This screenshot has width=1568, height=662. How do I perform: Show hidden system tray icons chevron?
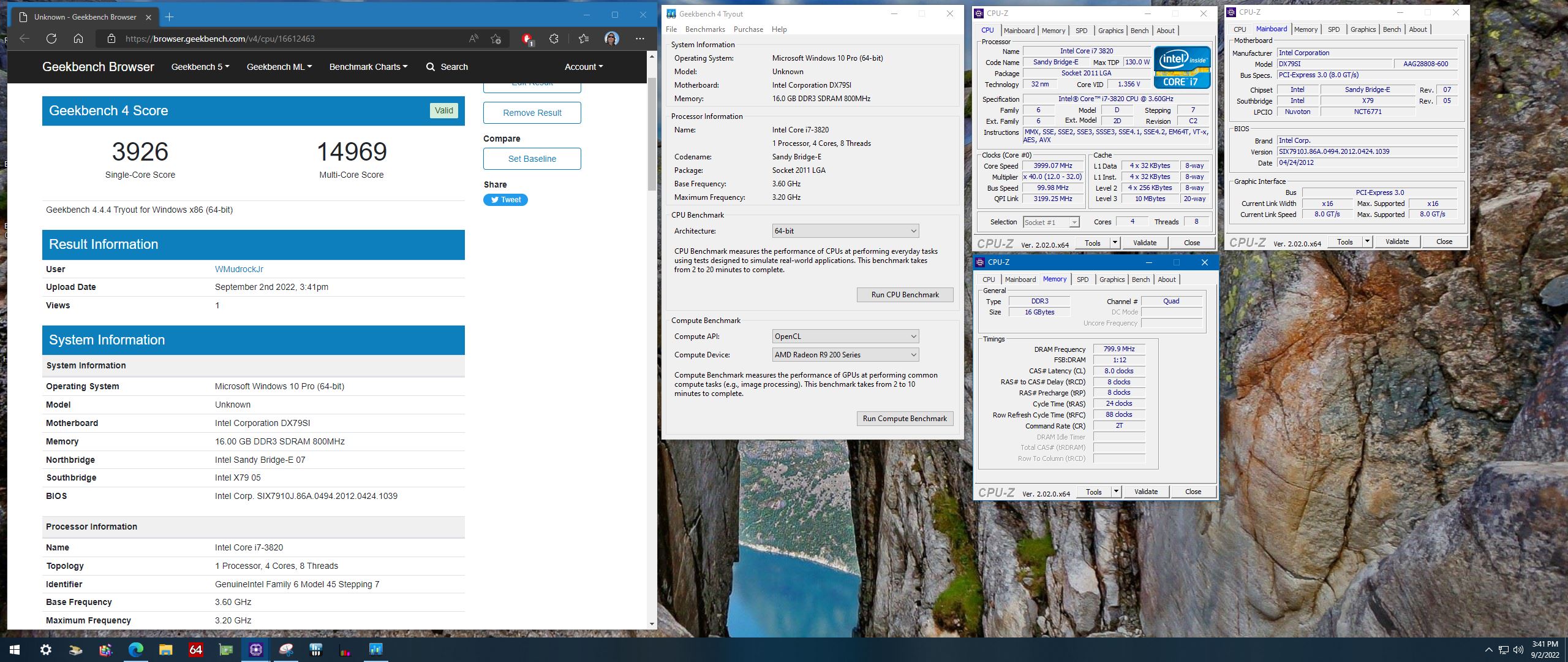pos(1489,650)
